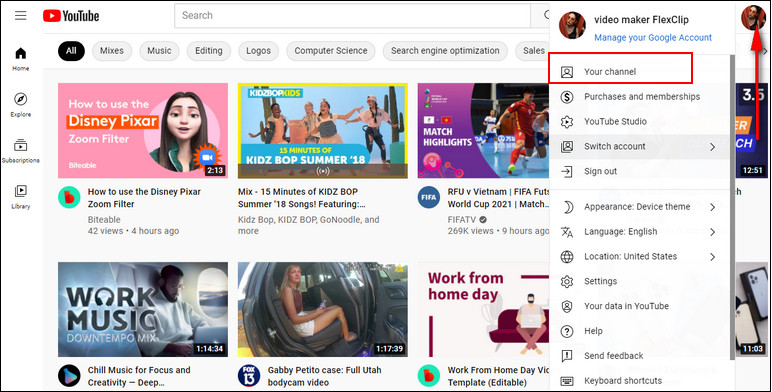Click Manage your Google Account link
The height and width of the screenshot is (392, 772).
[653, 38]
